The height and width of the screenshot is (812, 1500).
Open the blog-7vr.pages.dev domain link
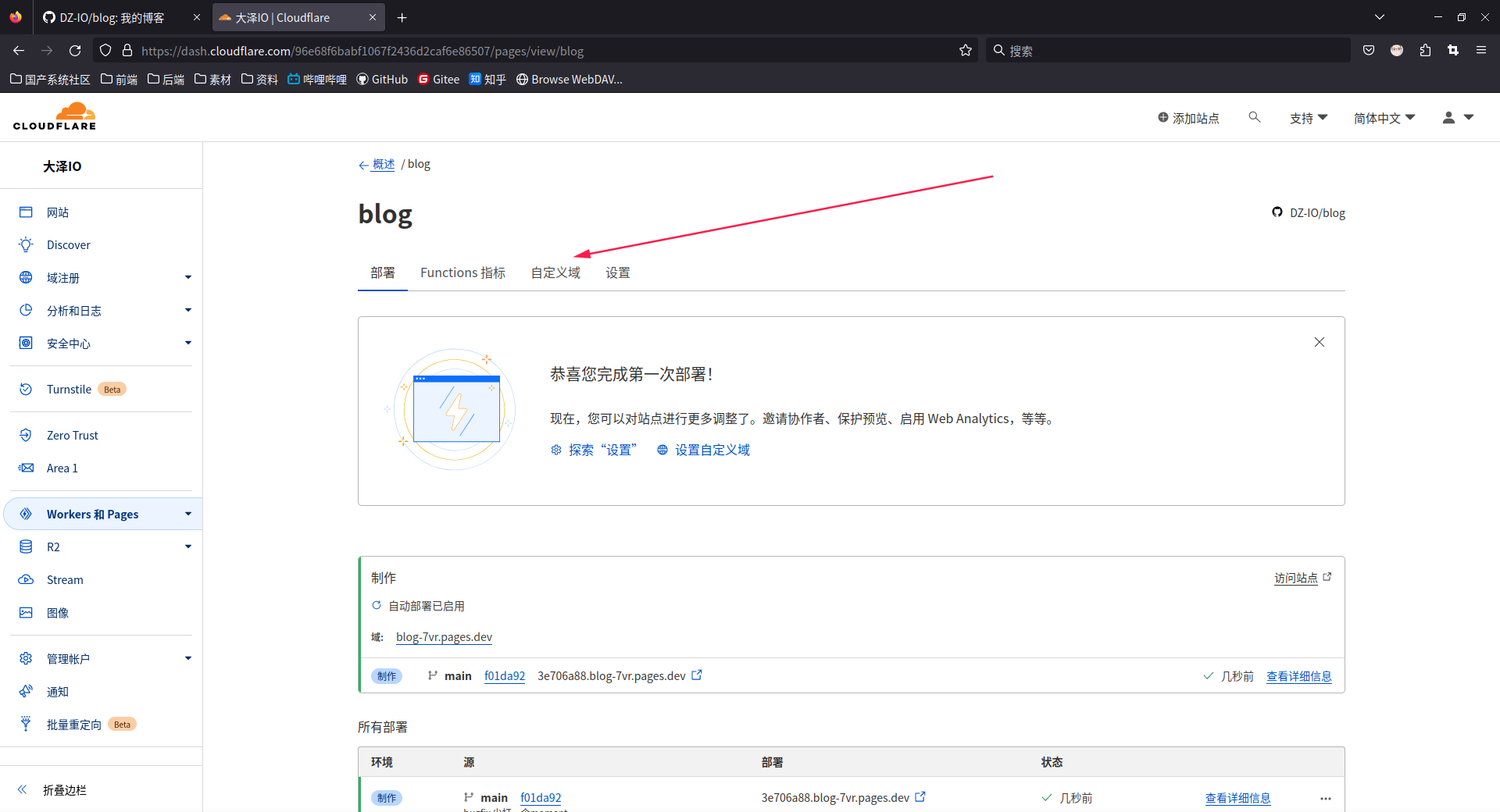pyautogui.click(x=443, y=636)
